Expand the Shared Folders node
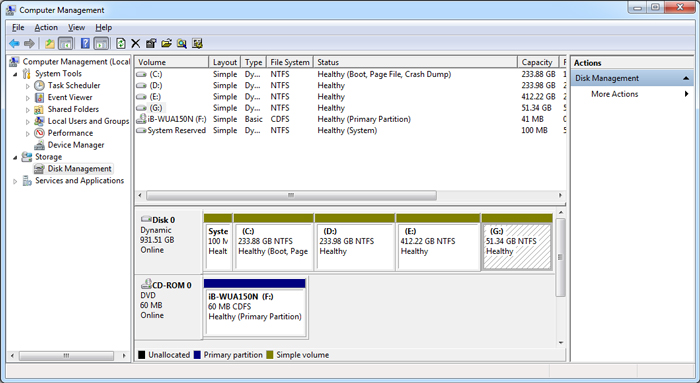The image size is (700, 383). click(28, 110)
